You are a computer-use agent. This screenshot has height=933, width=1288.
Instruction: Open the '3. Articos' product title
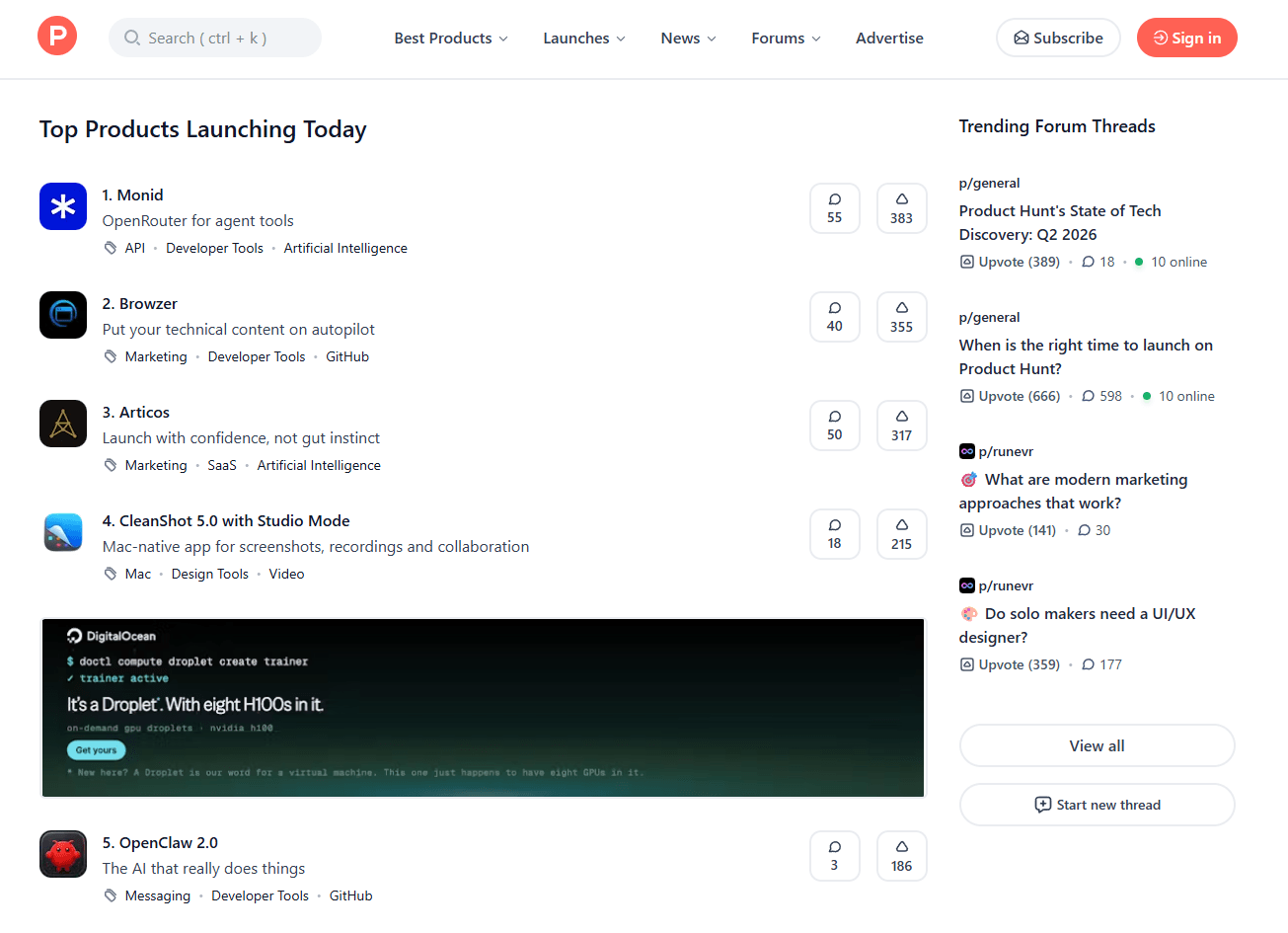coord(136,412)
